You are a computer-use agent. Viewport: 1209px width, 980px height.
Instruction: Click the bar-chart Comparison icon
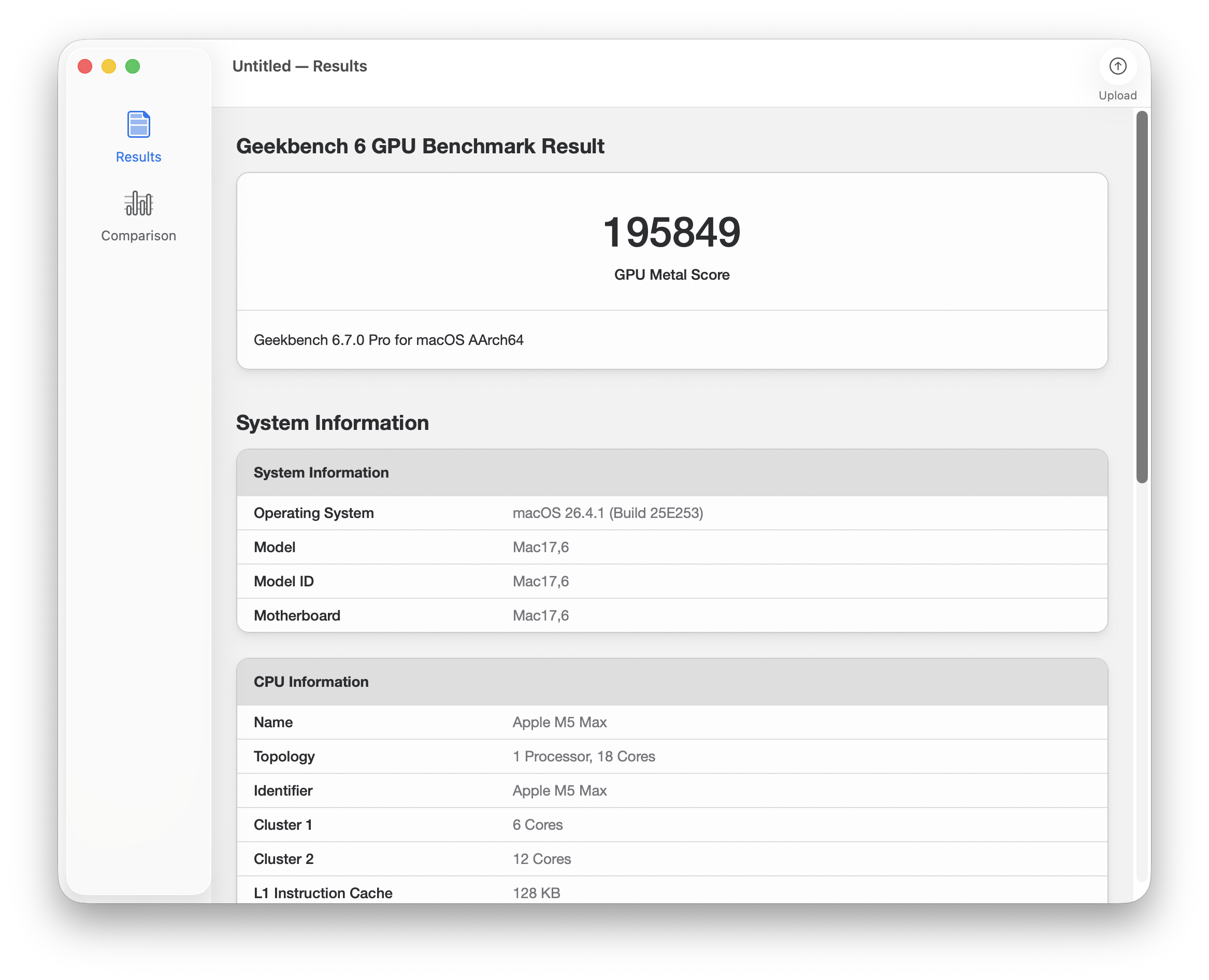pos(138,203)
